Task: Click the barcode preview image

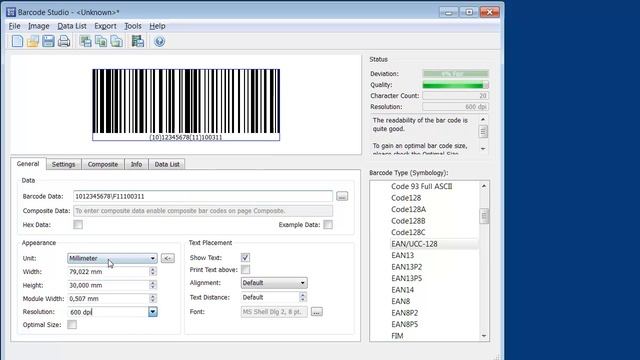Action: [186, 105]
